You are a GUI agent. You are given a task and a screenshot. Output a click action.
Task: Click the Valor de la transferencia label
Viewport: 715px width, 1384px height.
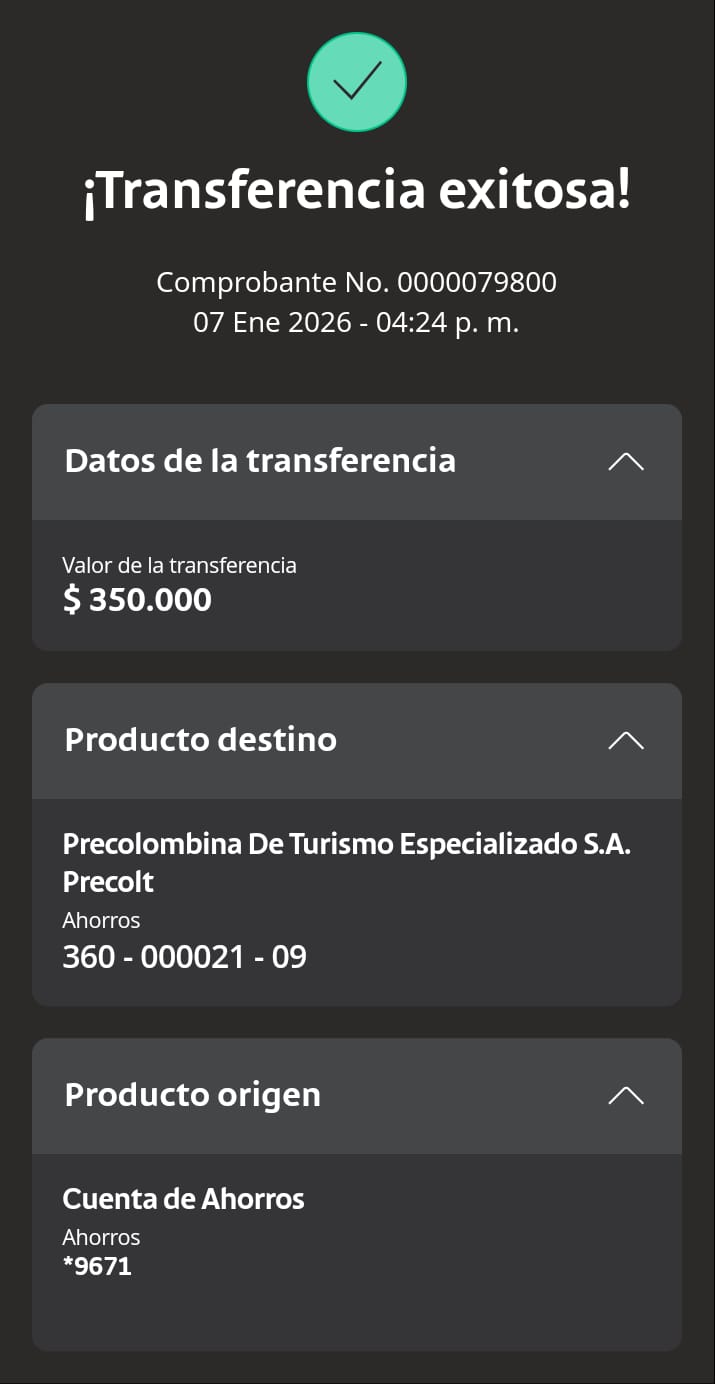point(179,565)
